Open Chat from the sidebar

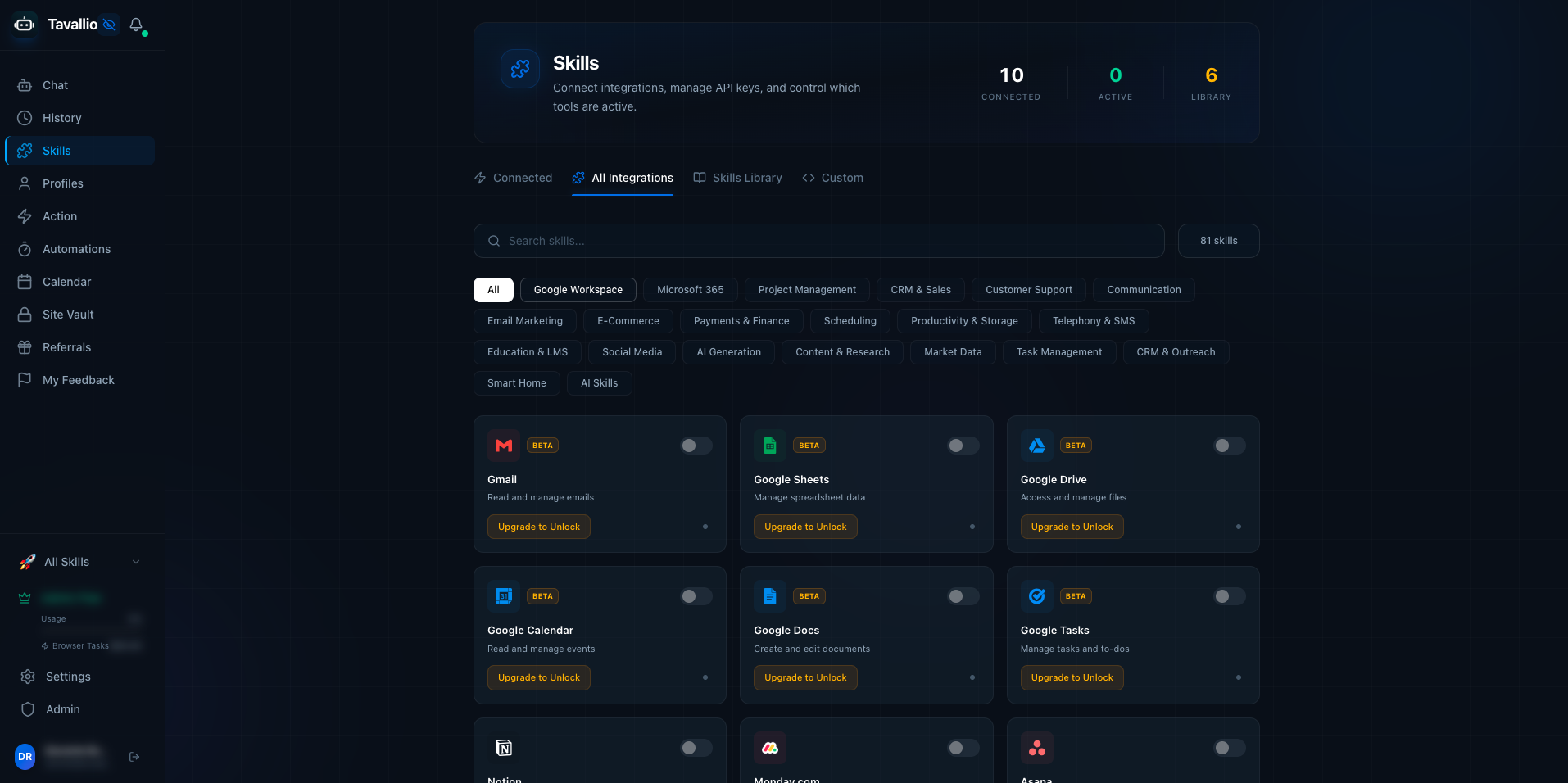point(79,85)
